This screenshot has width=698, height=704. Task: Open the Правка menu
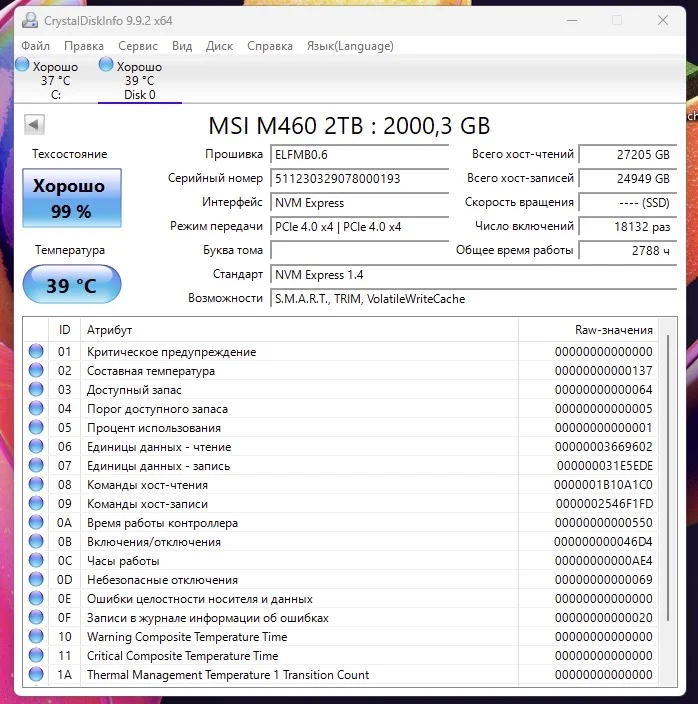[x=84, y=46]
